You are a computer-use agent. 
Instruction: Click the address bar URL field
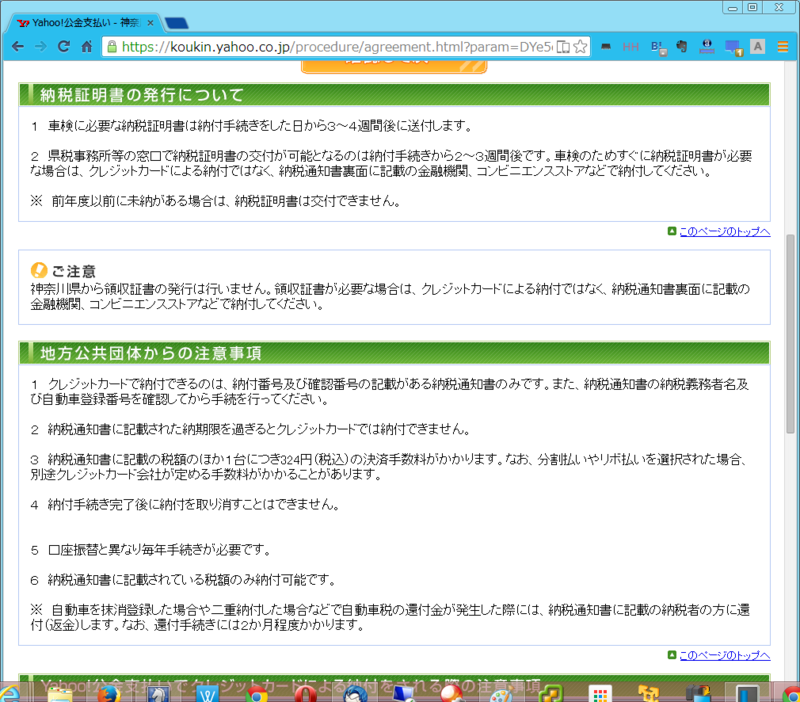337,47
